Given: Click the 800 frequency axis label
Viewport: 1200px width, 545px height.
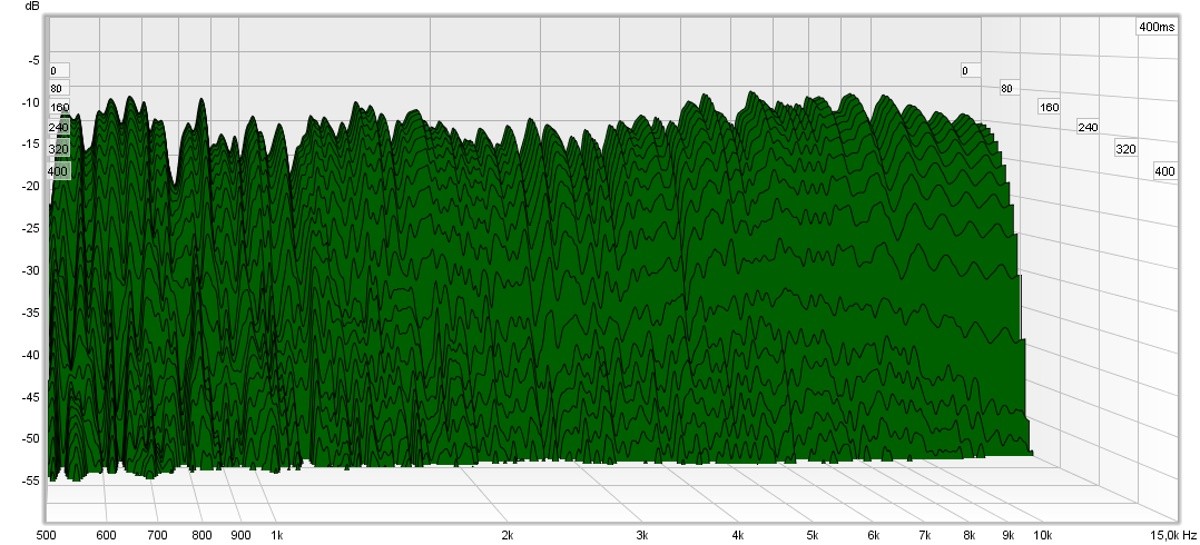Looking at the screenshot, I should coord(201,535).
